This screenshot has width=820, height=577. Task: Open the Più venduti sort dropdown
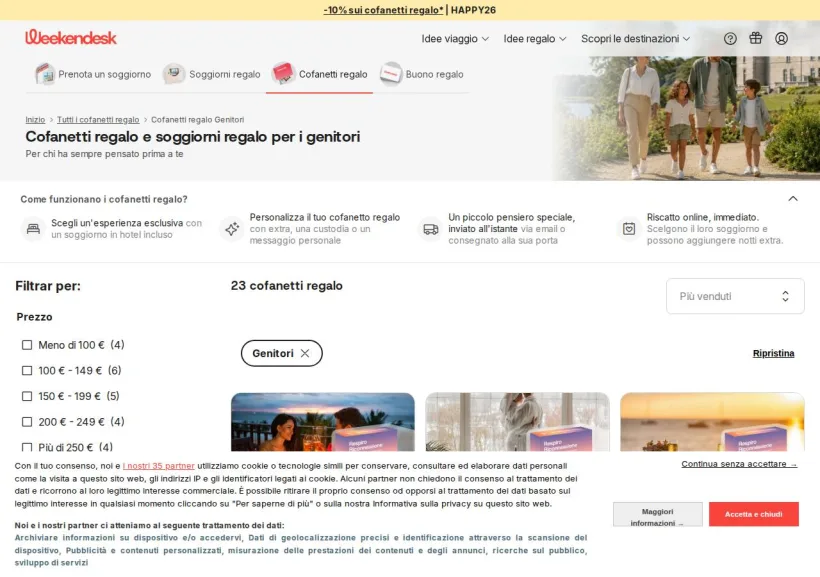pos(735,296)
